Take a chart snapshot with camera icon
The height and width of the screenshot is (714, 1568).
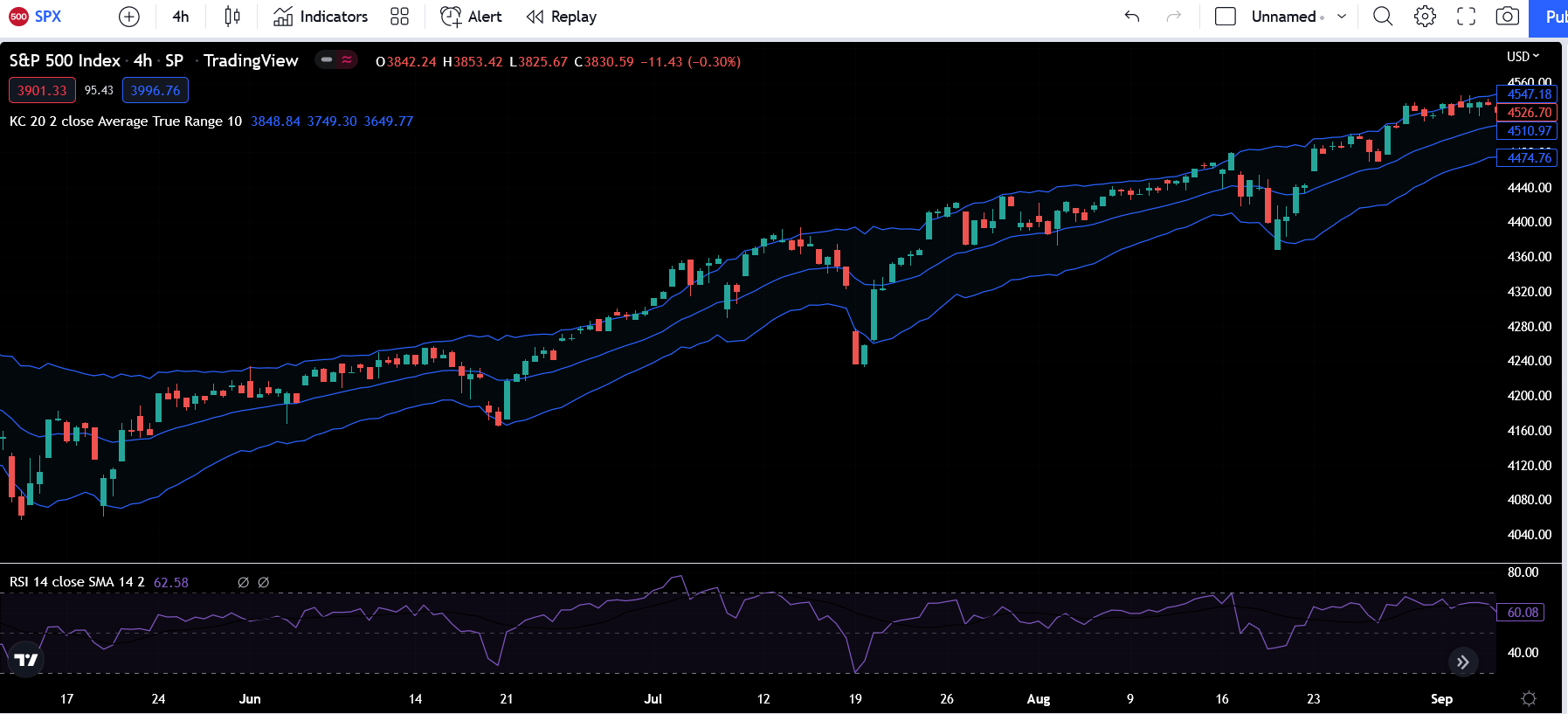tap(1508, 17)
